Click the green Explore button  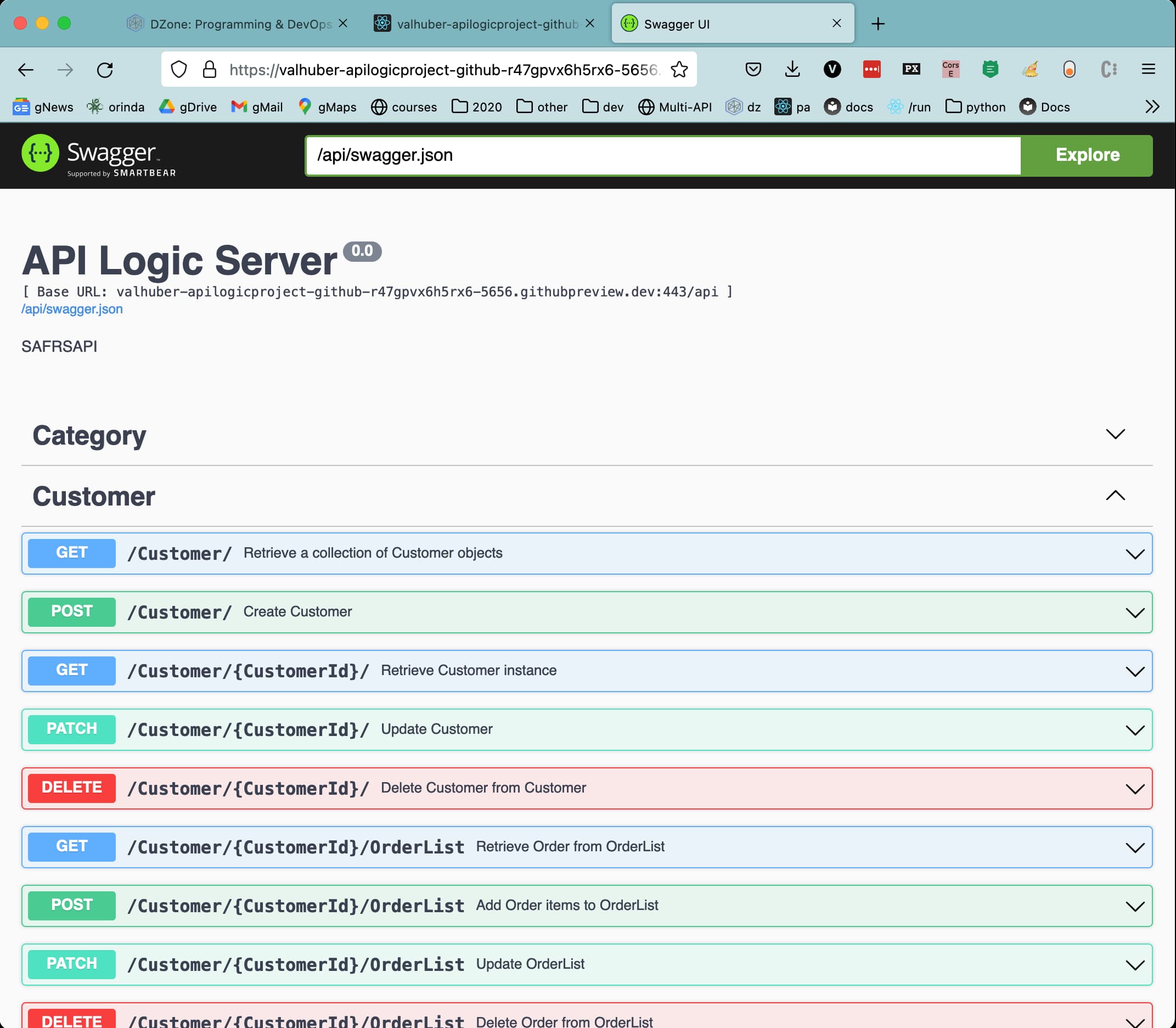[x=1087, y=155]
